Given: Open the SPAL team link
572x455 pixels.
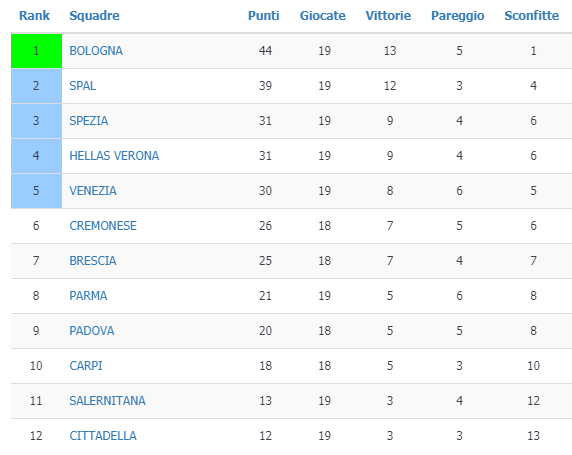Looking at the screenshot, I should (x=82, y=86).
